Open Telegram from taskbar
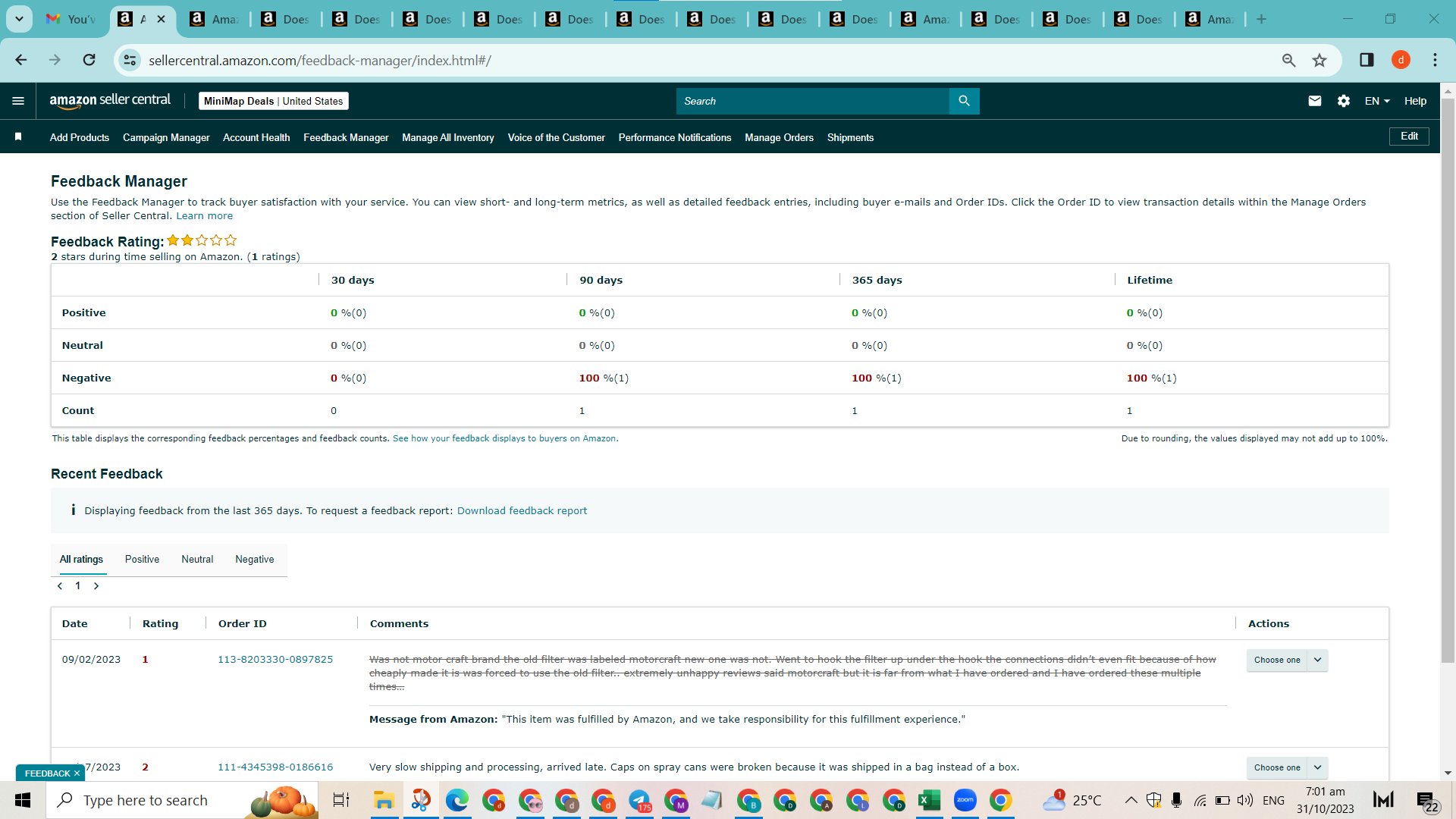This screenshot has height=819, width=1456. pyautogui.click(x=639, y=800)
